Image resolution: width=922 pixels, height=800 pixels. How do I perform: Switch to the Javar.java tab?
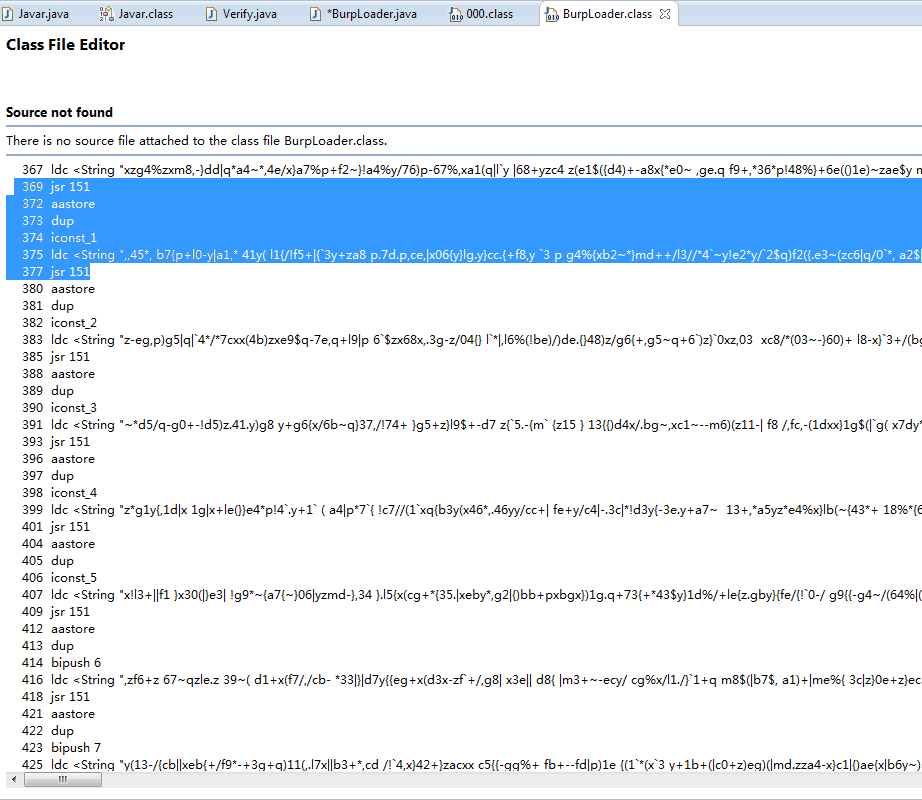(36, 14)
